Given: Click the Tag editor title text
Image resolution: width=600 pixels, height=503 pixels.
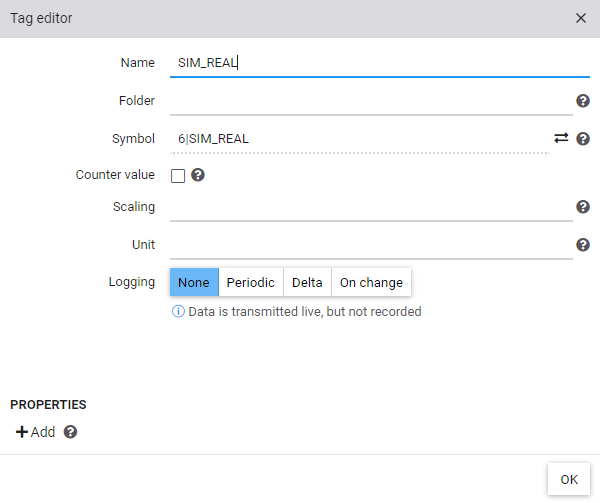Looking at the screenshot, I should coord(41,18).
